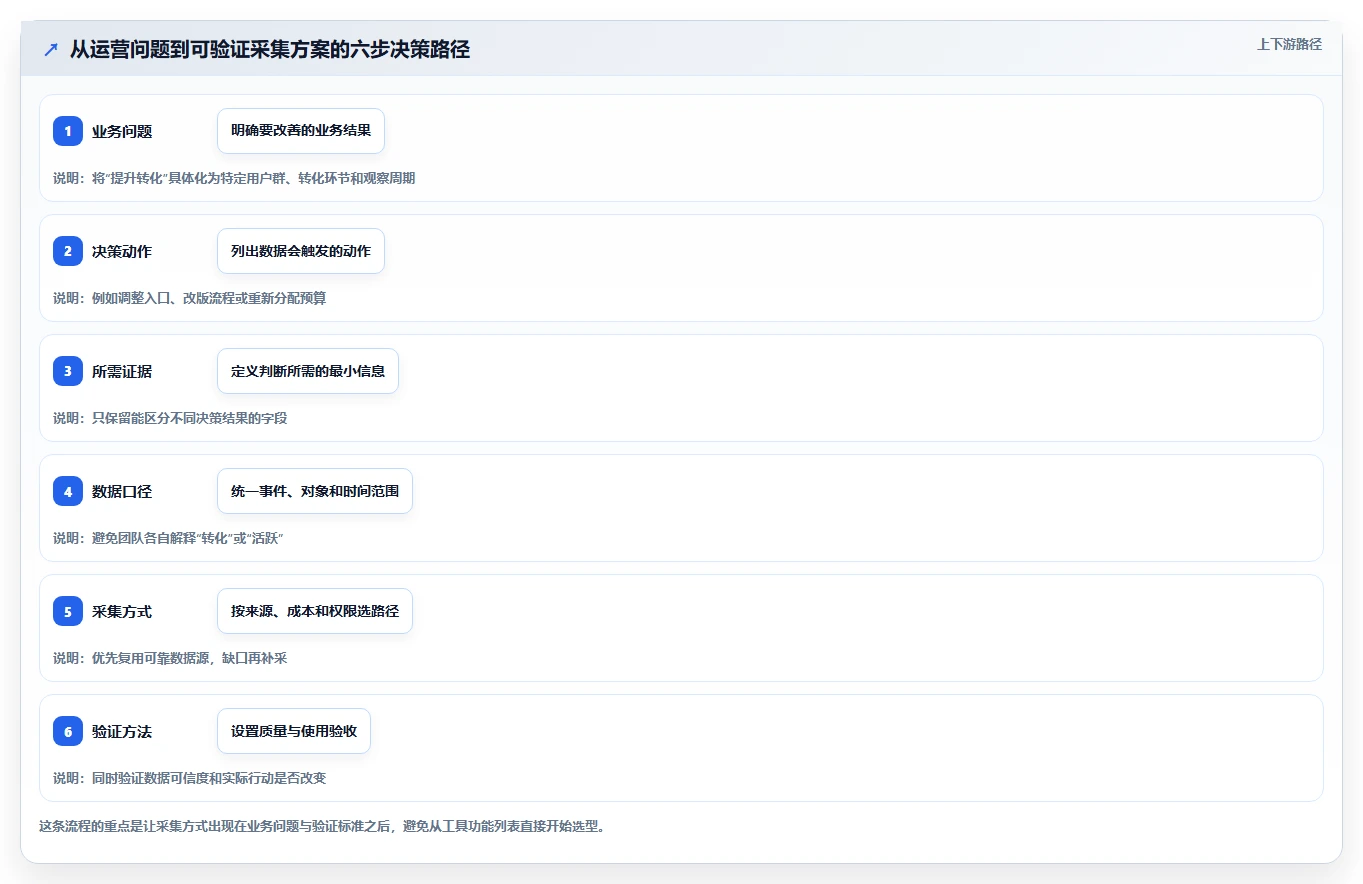
Task: Click the title 从运营问题到可验证采集方案的六步决策路径
Action: pyautogui.click(x=270, y=50)
